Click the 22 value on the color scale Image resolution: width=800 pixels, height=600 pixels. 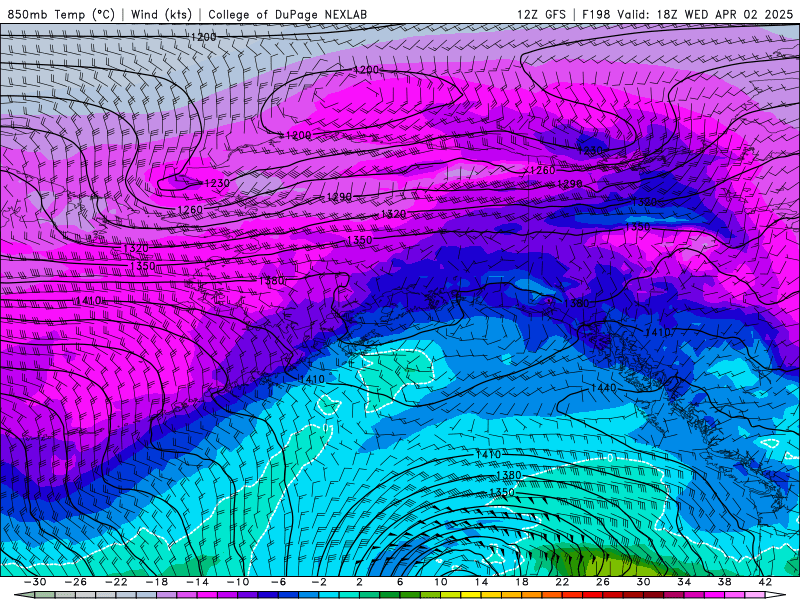(562, 582)
